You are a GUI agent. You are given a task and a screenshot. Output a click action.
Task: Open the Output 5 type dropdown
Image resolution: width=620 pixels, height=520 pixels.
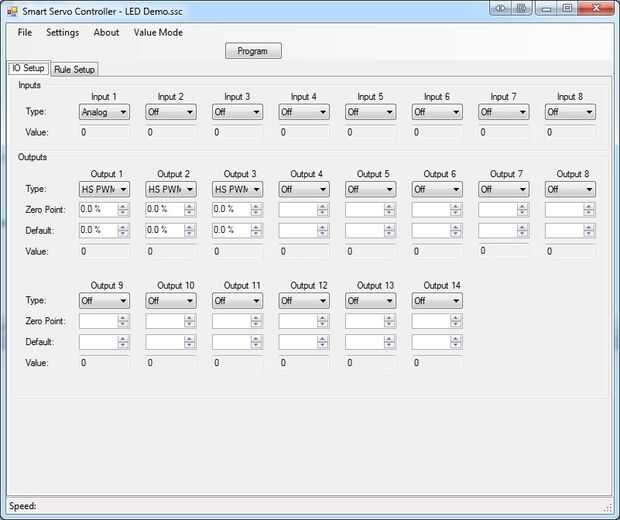[x=370, y=189]
